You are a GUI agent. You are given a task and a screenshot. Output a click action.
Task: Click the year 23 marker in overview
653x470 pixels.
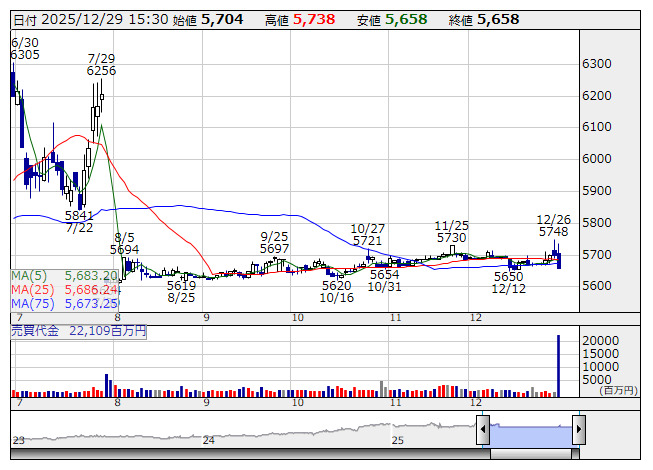point(18,440)
